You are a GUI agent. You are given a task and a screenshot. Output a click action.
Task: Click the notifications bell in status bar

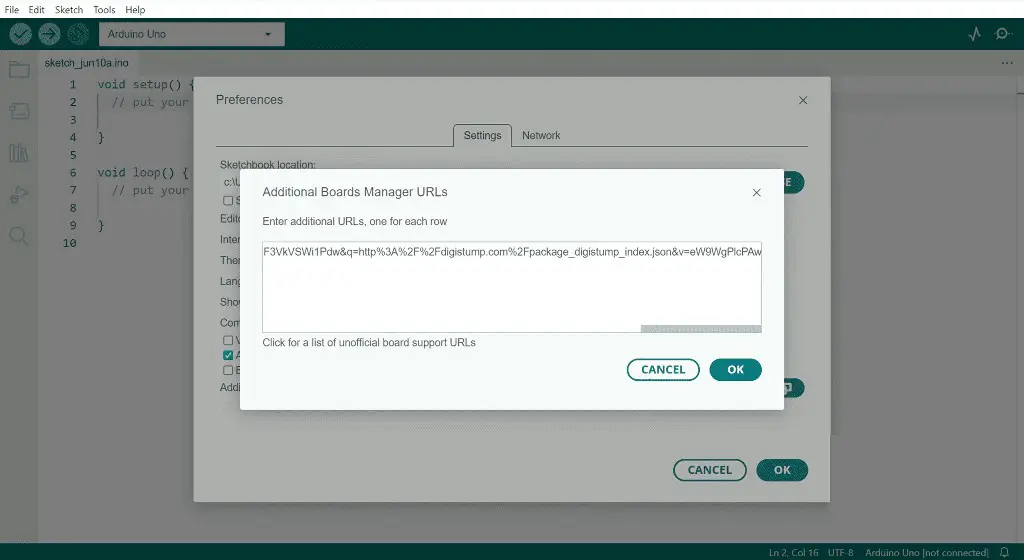[x=1004, y=553]
